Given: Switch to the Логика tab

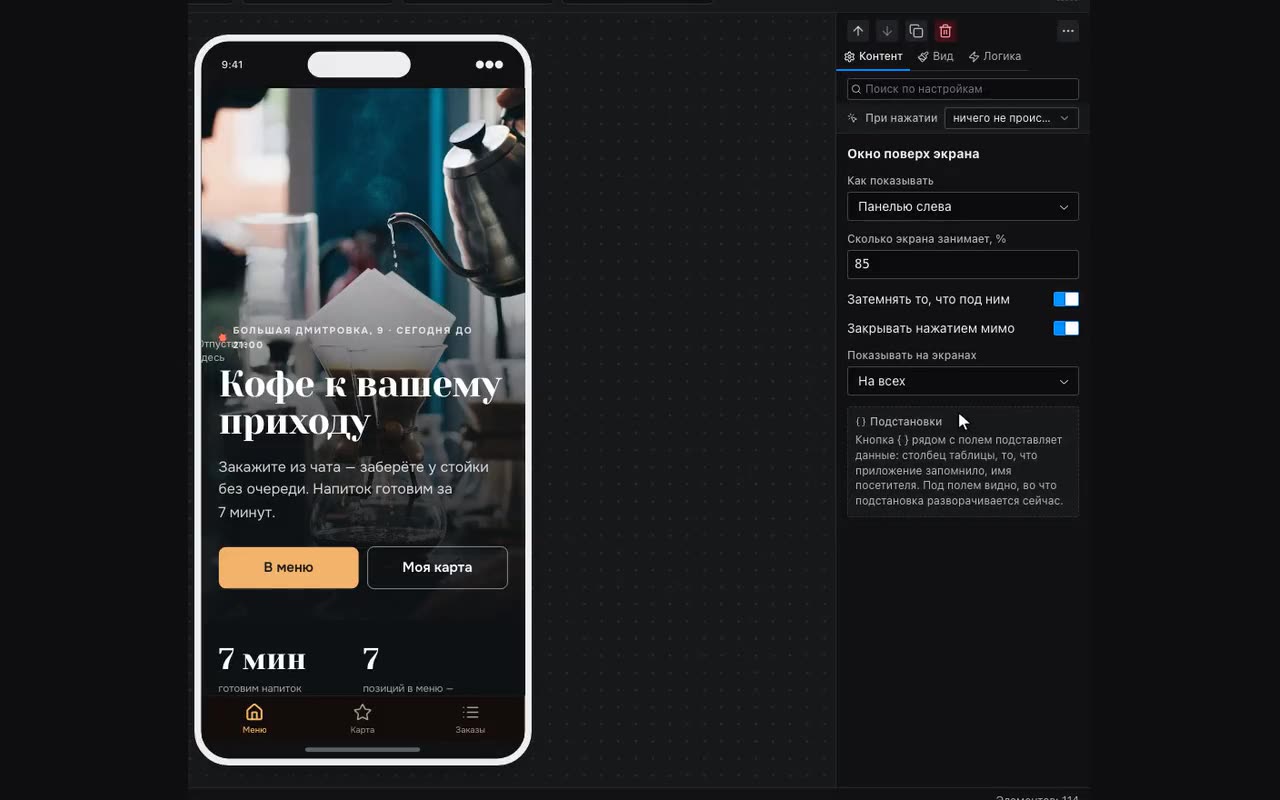Looking at the screenshot, I should [995, 56].
